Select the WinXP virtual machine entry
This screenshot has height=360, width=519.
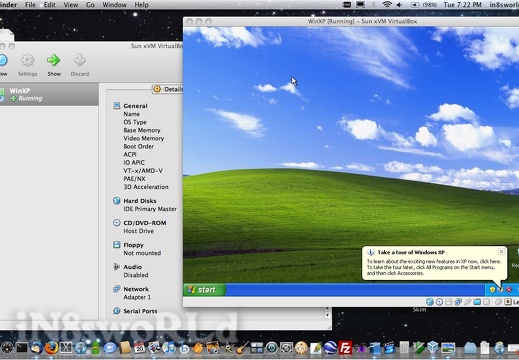tap(49, 94)
